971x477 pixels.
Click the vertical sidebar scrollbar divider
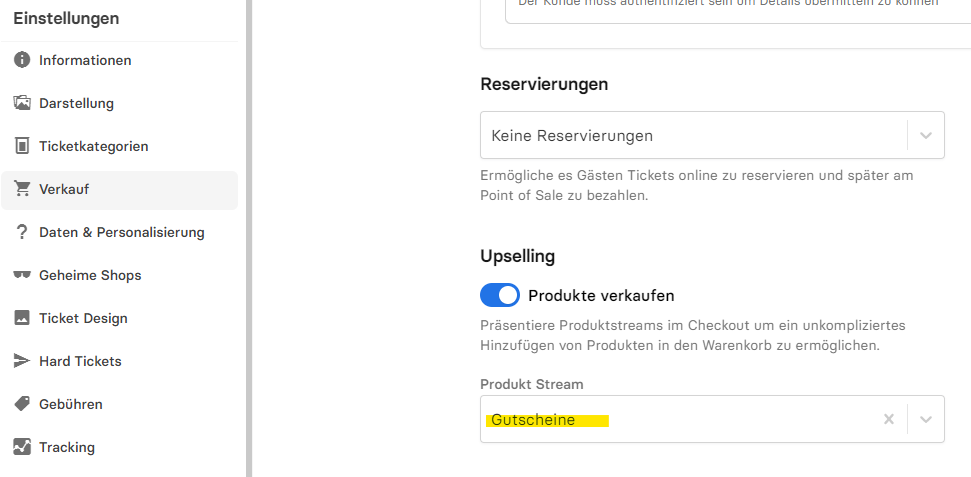(249, 238)
